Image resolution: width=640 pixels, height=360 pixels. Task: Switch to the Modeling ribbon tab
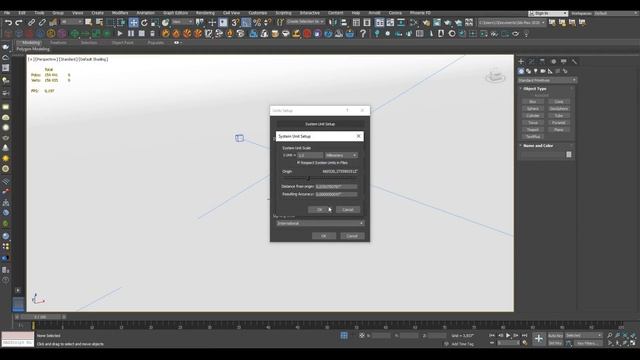point(31,42)
